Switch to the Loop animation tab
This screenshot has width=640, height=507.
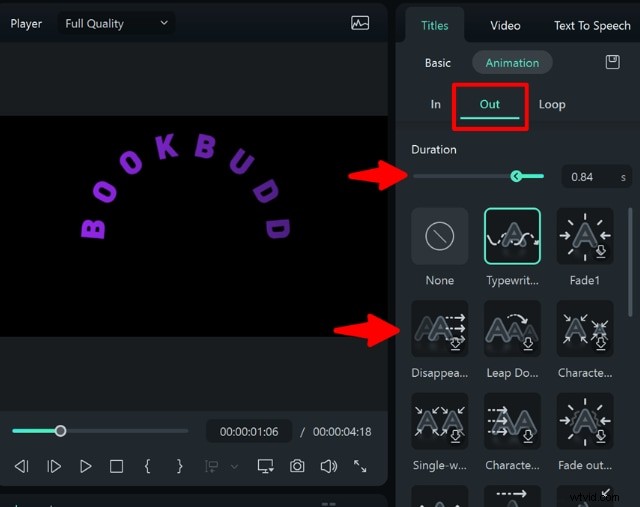[552, 104]
